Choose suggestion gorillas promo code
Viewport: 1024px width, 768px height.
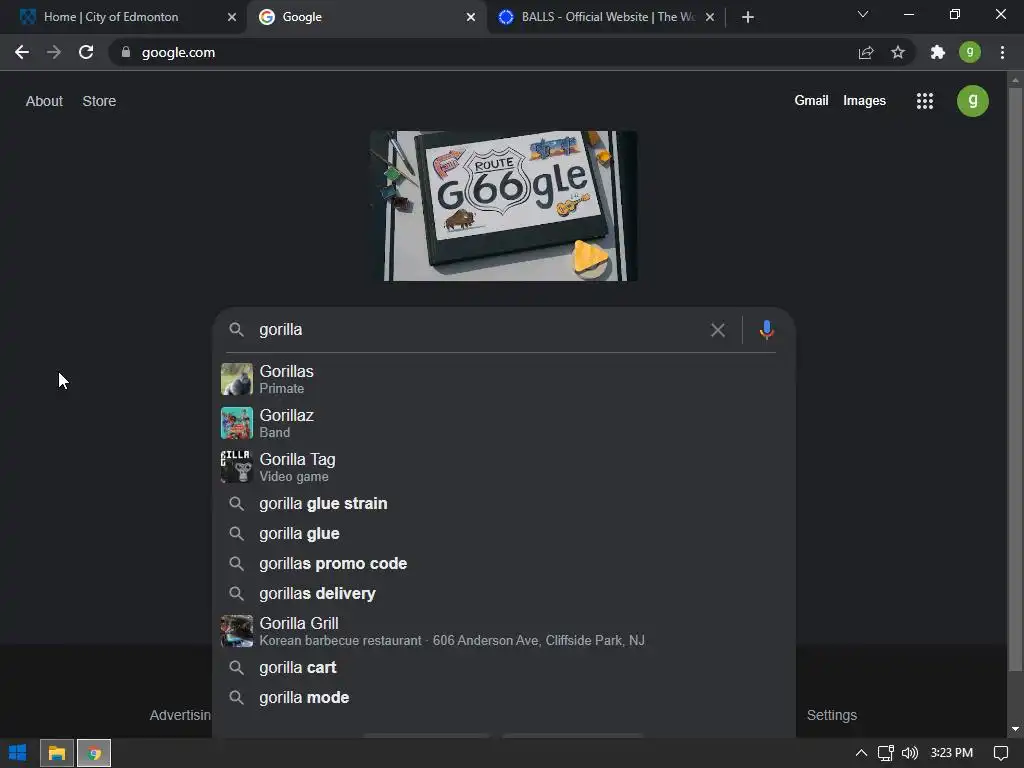click(503, 564)
